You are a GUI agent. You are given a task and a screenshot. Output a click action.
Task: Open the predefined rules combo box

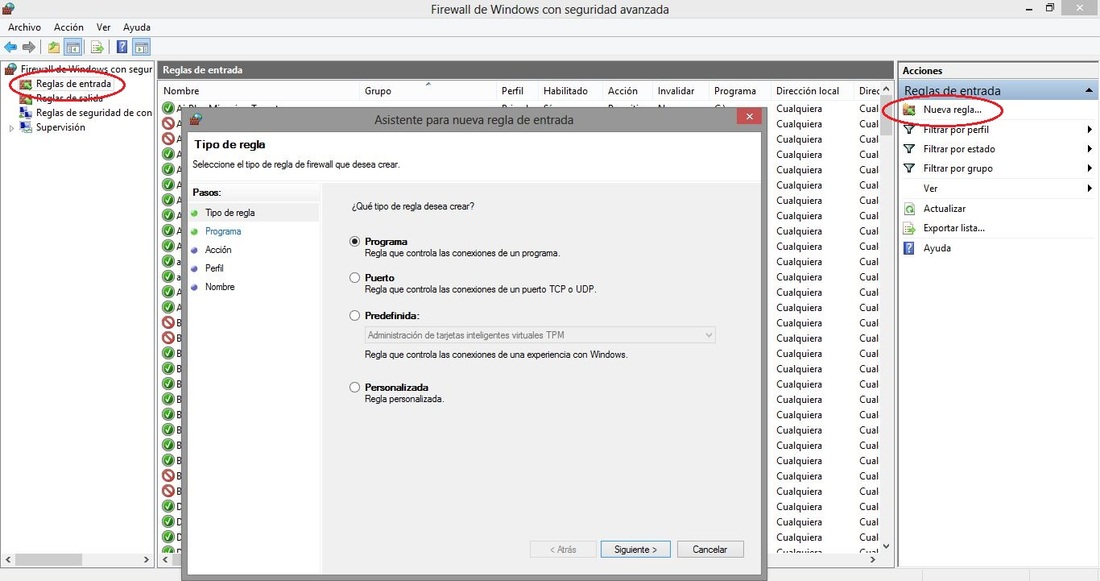tap(540, 335)
